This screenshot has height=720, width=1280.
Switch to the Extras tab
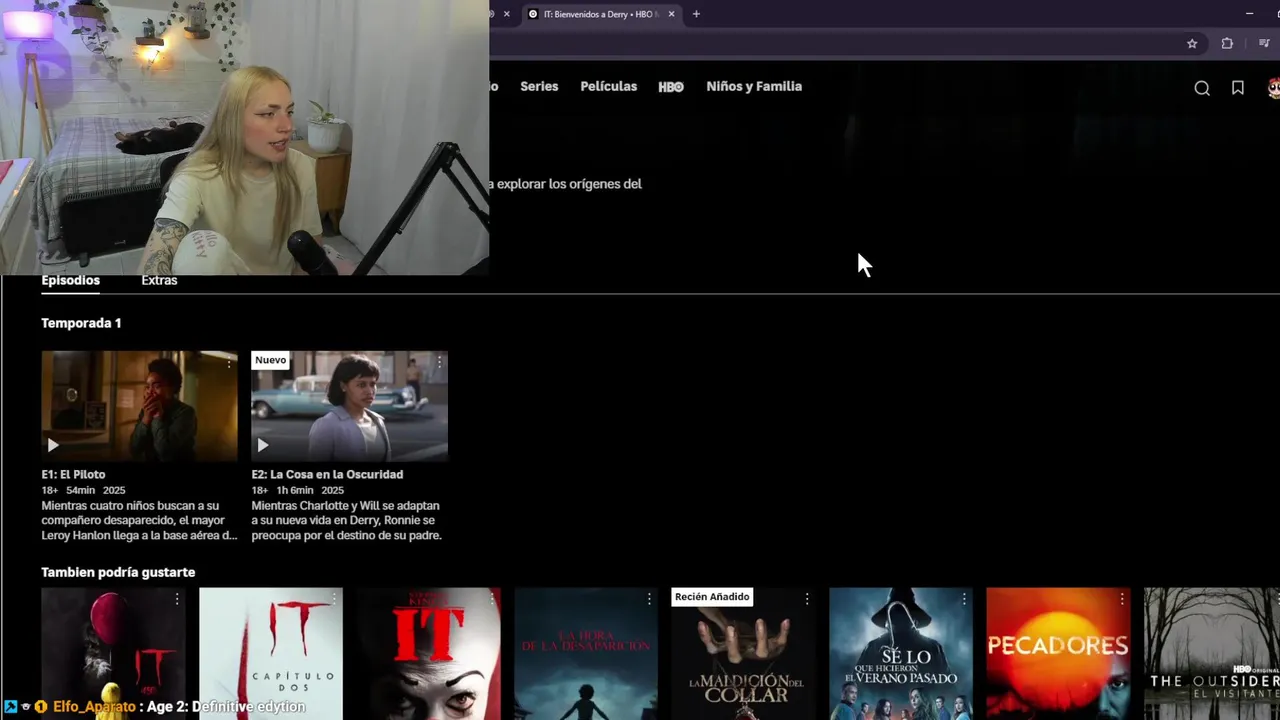click(x=159, y=280)
